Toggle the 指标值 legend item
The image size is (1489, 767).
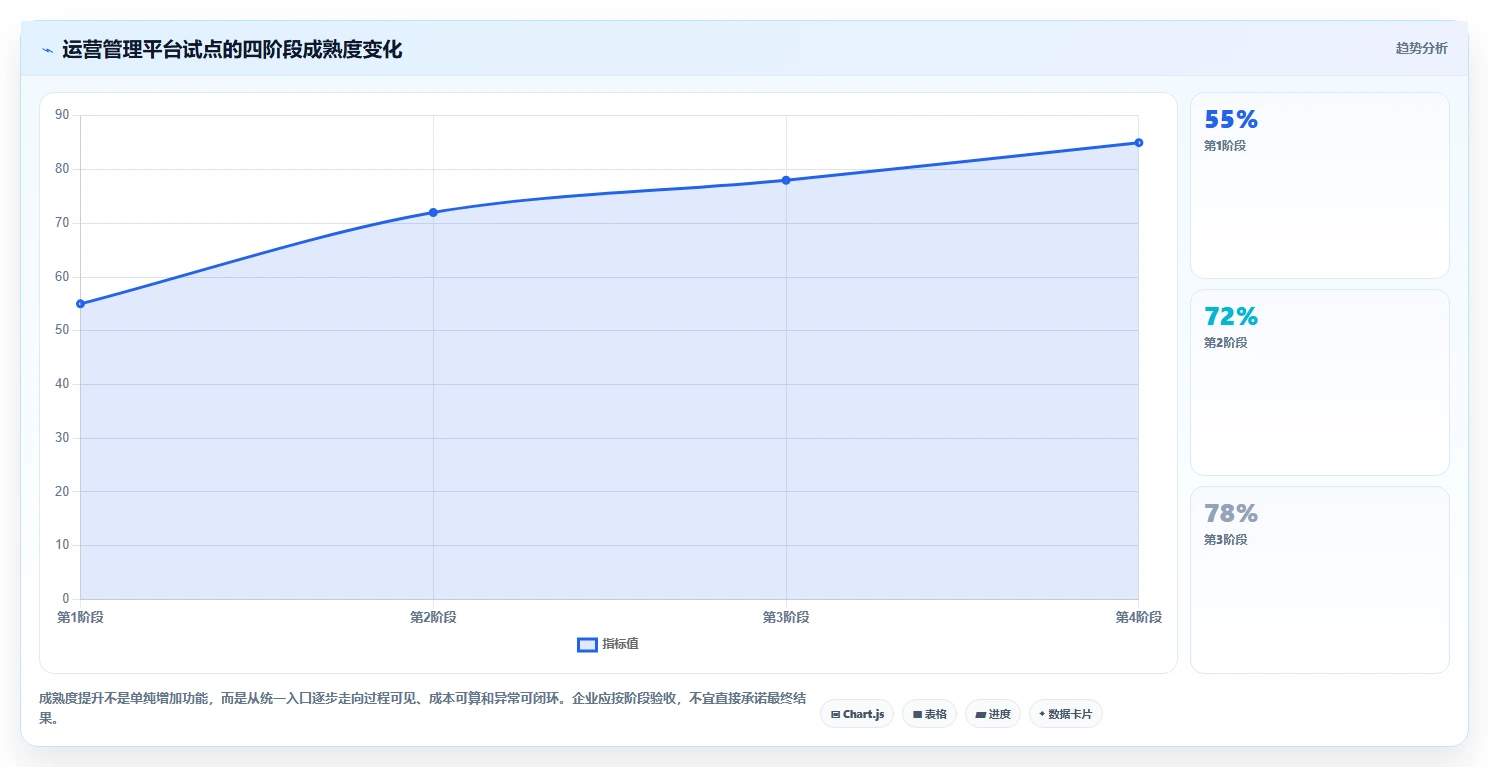tap(608, 644)
